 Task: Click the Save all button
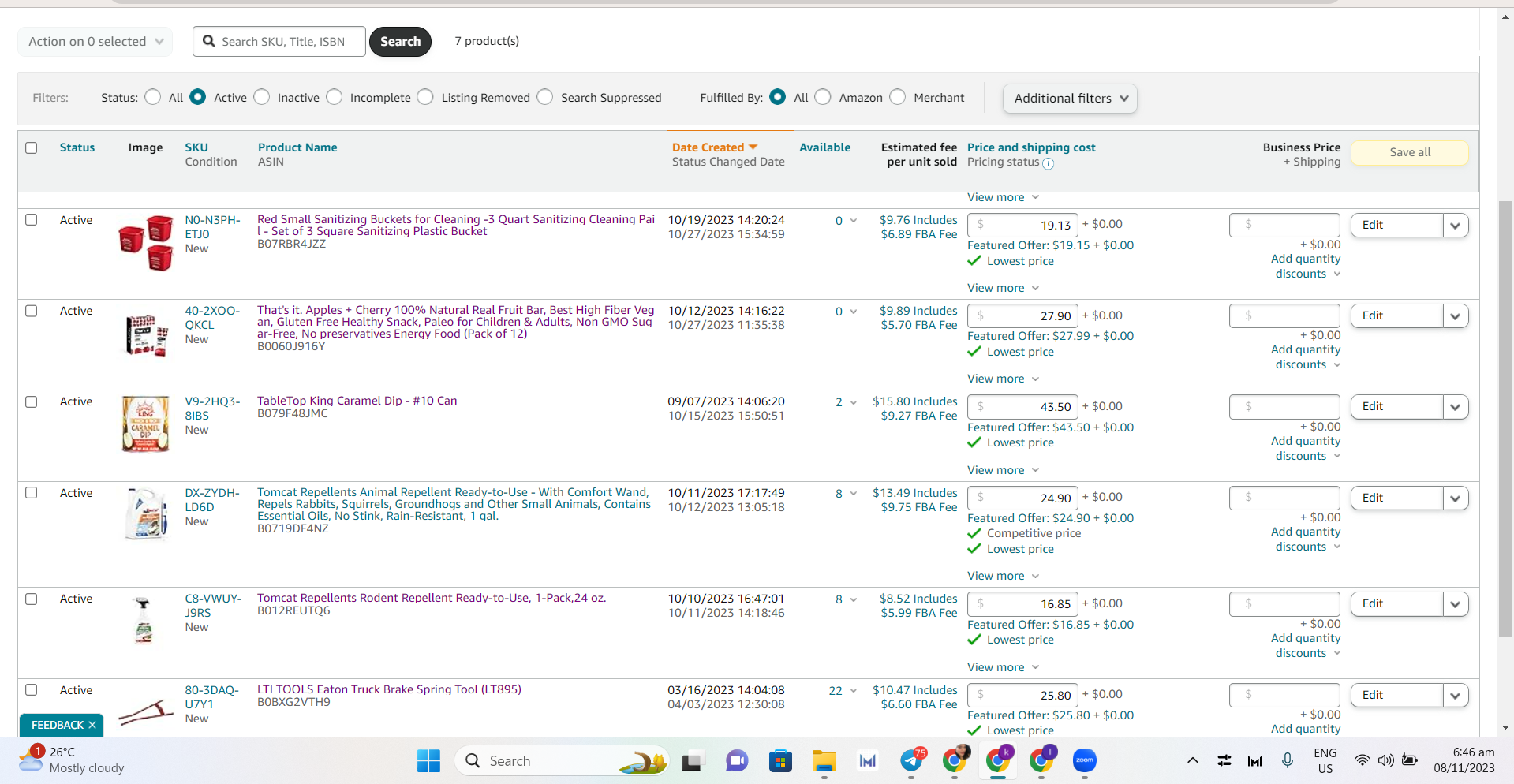(x=1409, y=152)
